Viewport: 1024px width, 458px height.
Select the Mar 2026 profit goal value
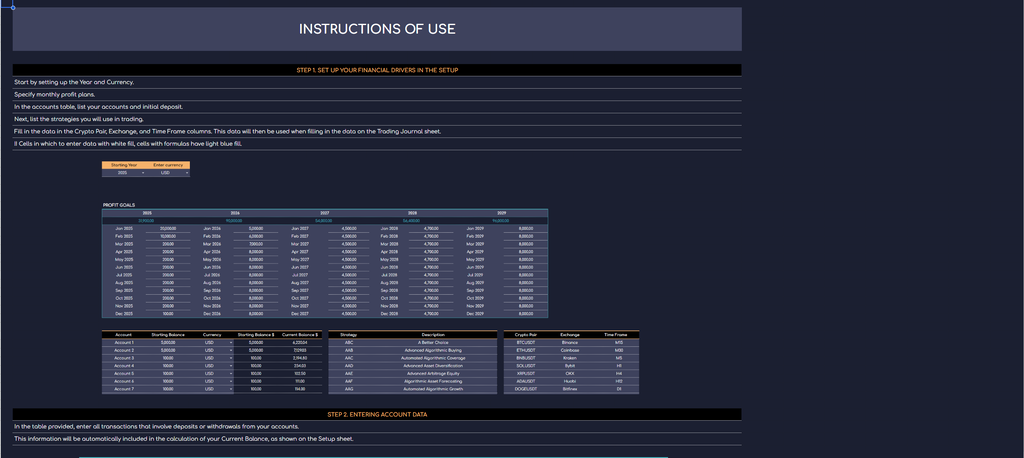click(256, 244)
